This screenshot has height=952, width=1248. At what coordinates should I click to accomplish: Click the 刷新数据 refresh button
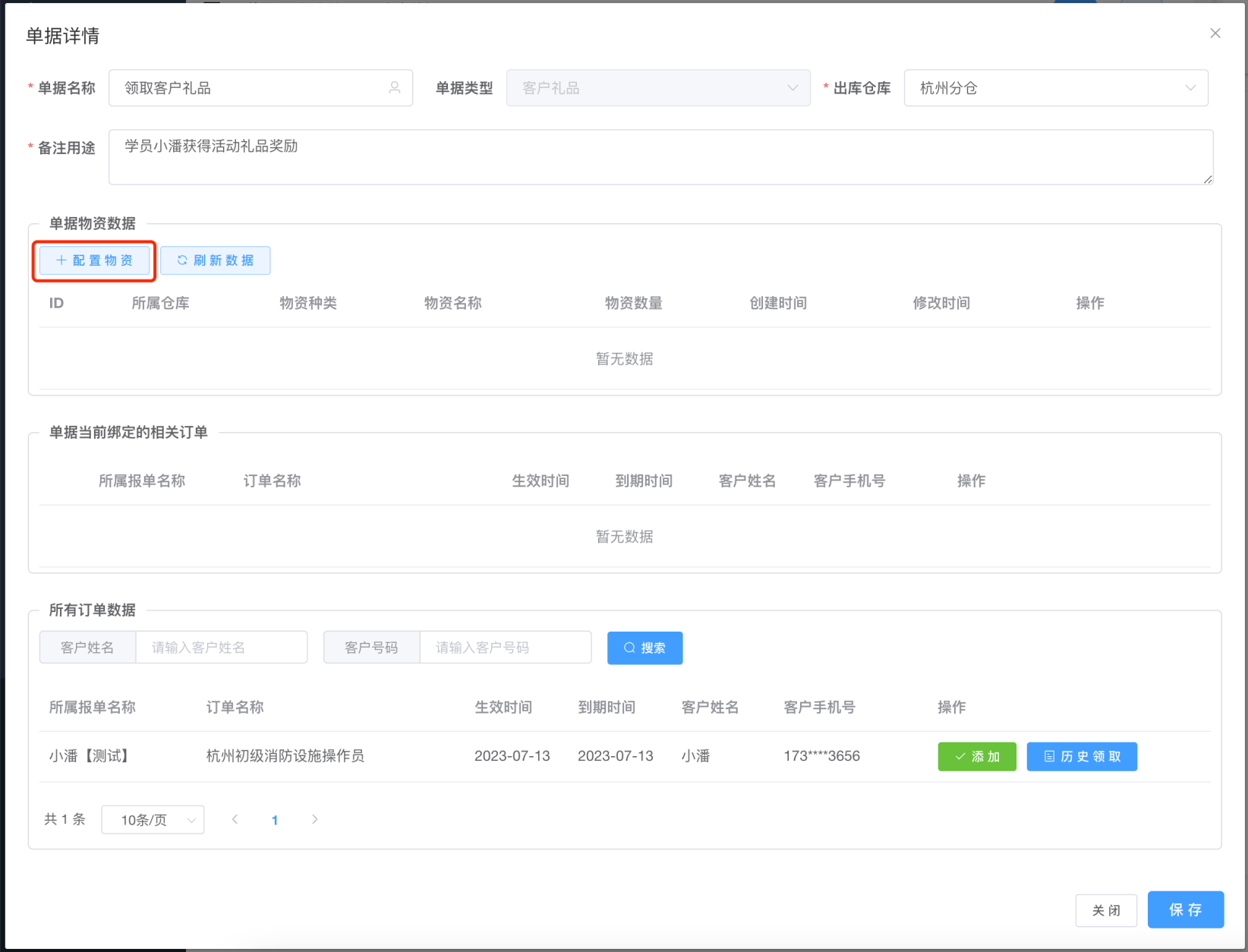(x=215, y=260)
